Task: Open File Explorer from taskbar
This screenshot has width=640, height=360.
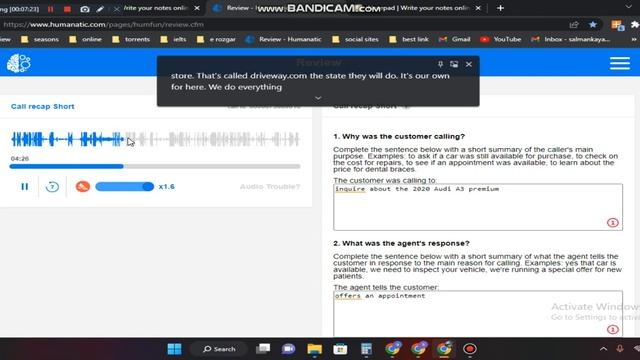Action: [314, 349]
